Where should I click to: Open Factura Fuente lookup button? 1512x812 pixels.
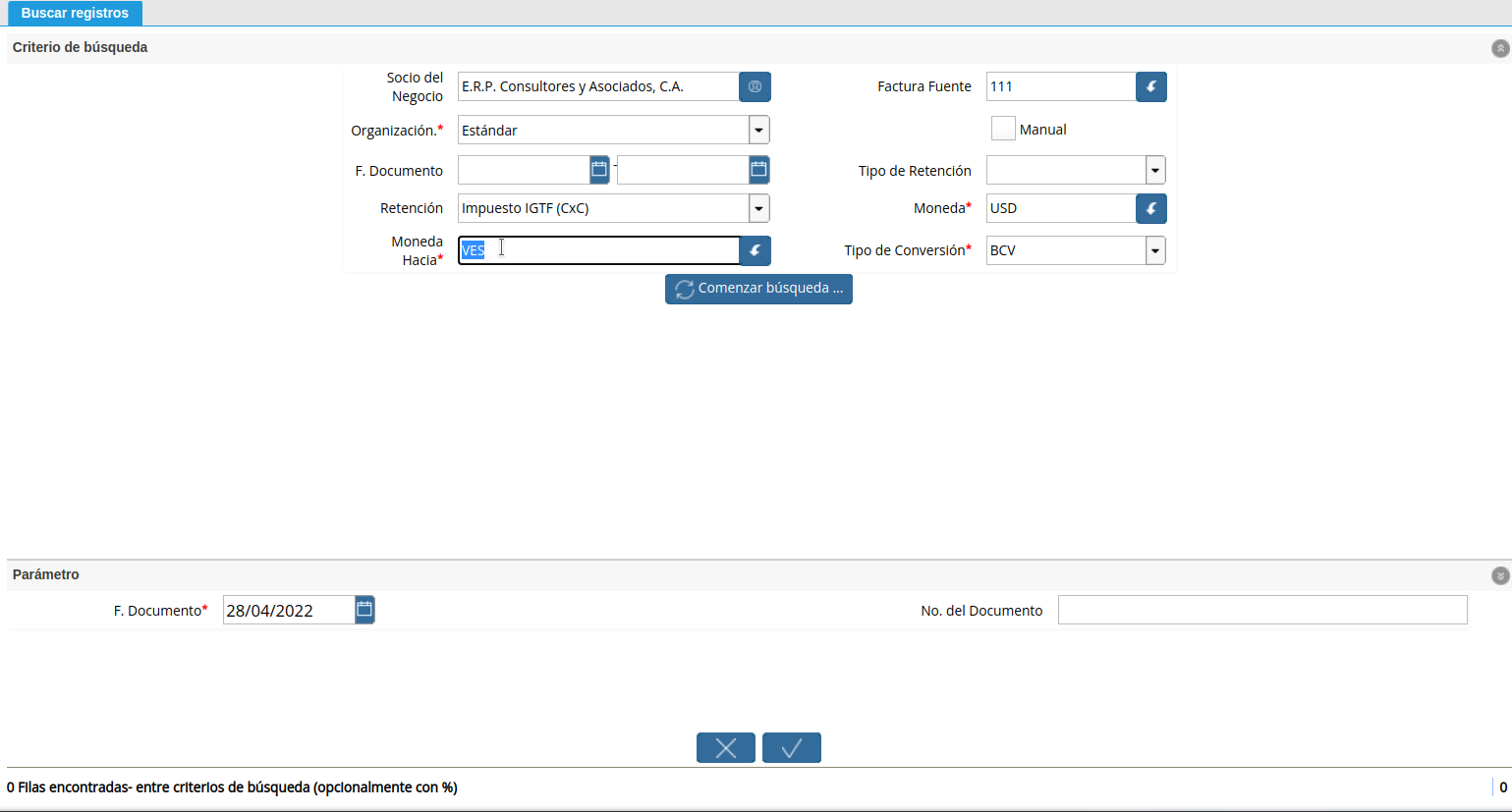(x=1151, y=86)
